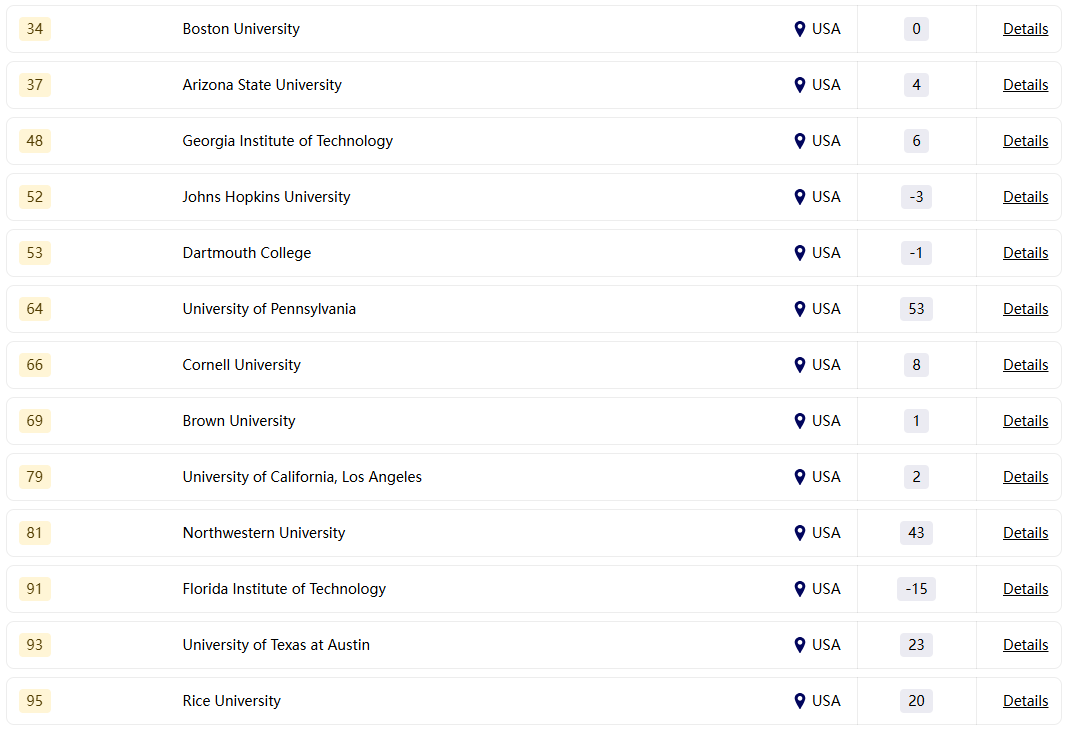Click the location marker for Johns Hopkins University

800,197
